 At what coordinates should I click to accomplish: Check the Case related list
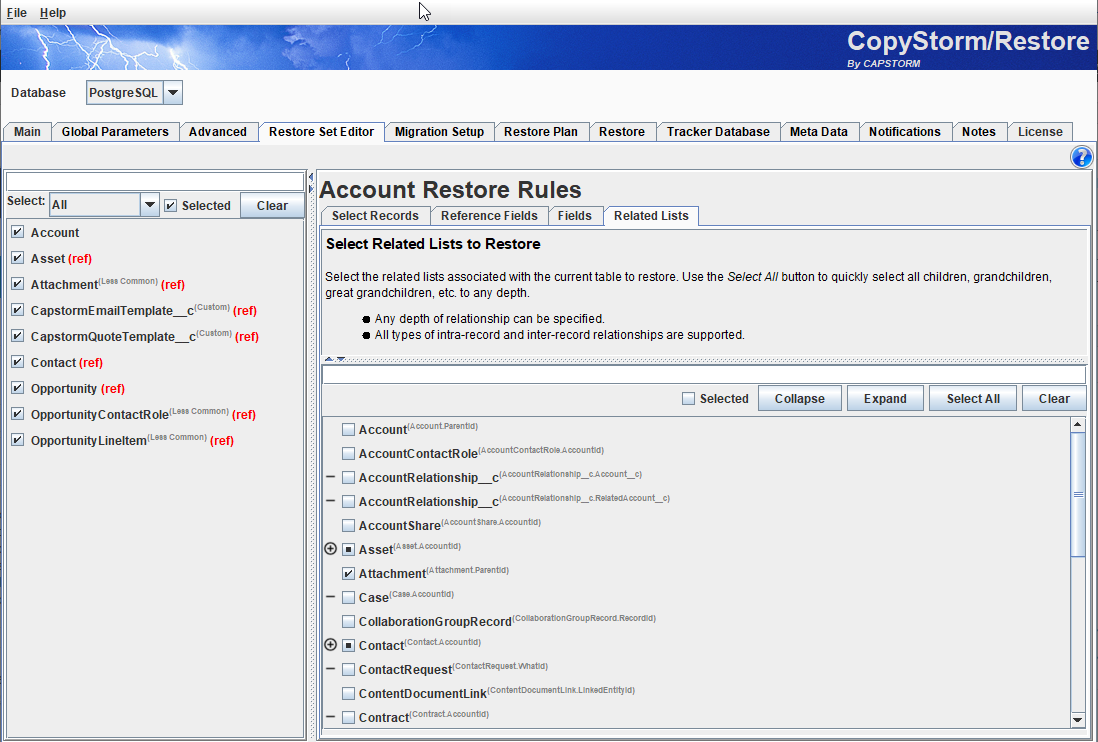[348, 597]
